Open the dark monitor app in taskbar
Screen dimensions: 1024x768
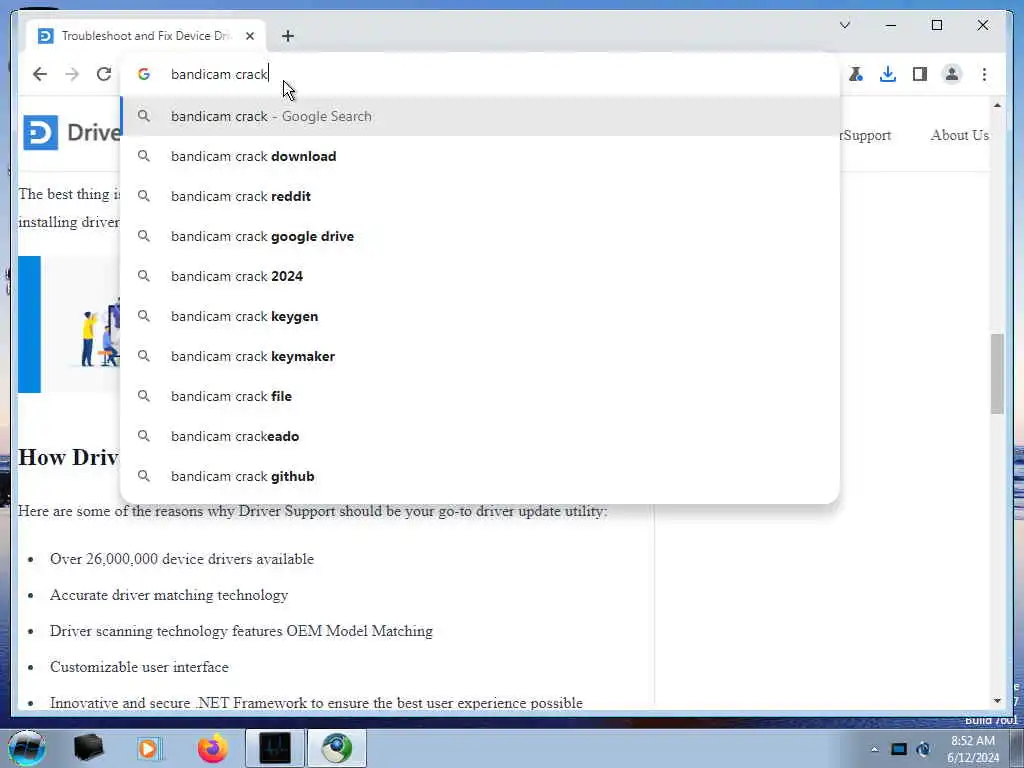275,748
